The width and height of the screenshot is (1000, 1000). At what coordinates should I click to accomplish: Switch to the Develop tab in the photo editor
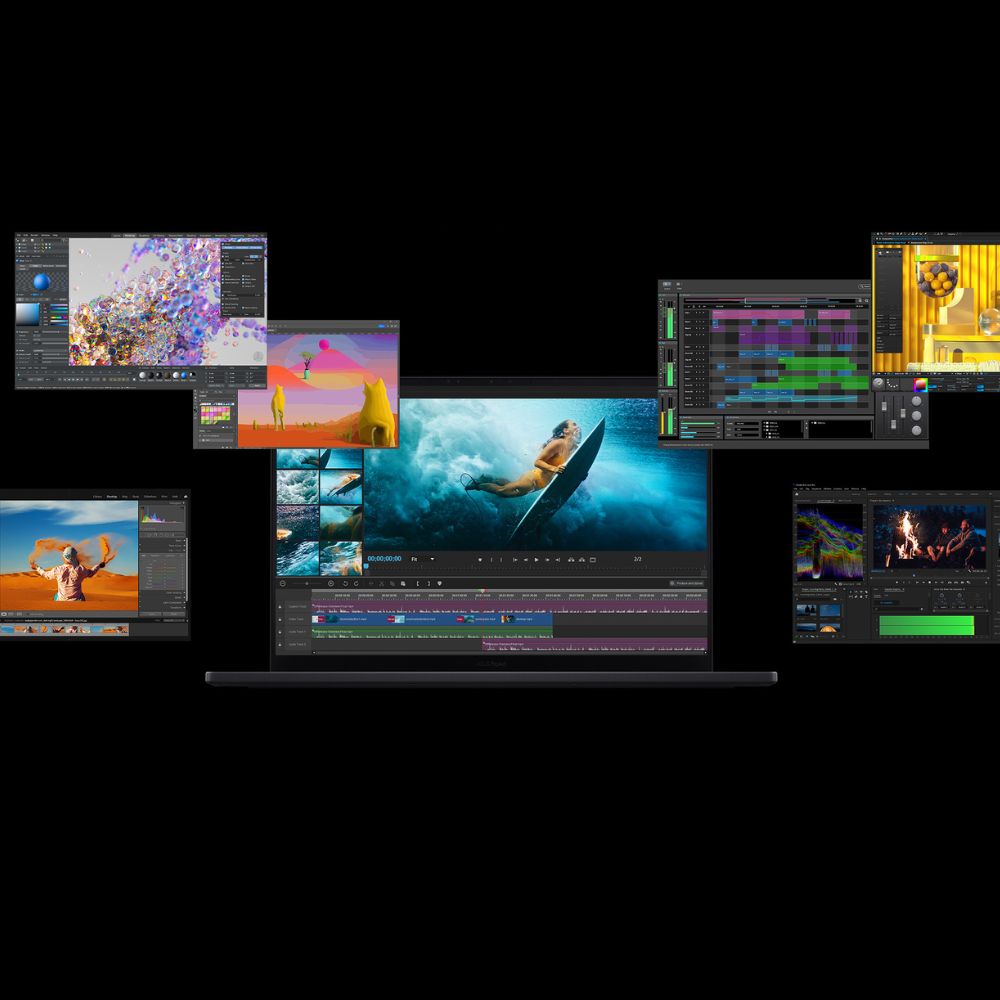coord(112,496)
